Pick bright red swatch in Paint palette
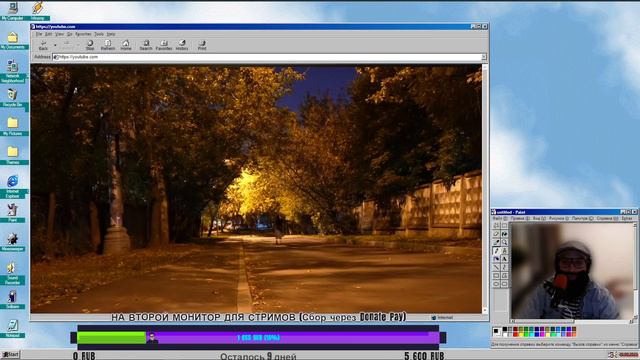This screenshot has height=360, width=640. [x=516, y=334]
